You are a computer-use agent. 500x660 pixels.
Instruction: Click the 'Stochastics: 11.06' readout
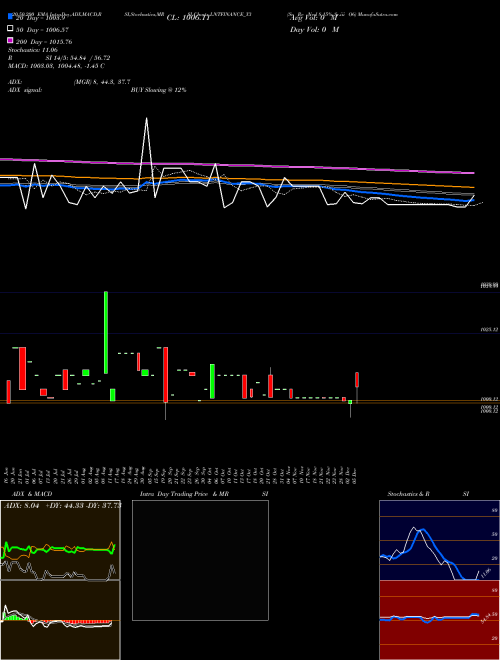click(33, 50)
